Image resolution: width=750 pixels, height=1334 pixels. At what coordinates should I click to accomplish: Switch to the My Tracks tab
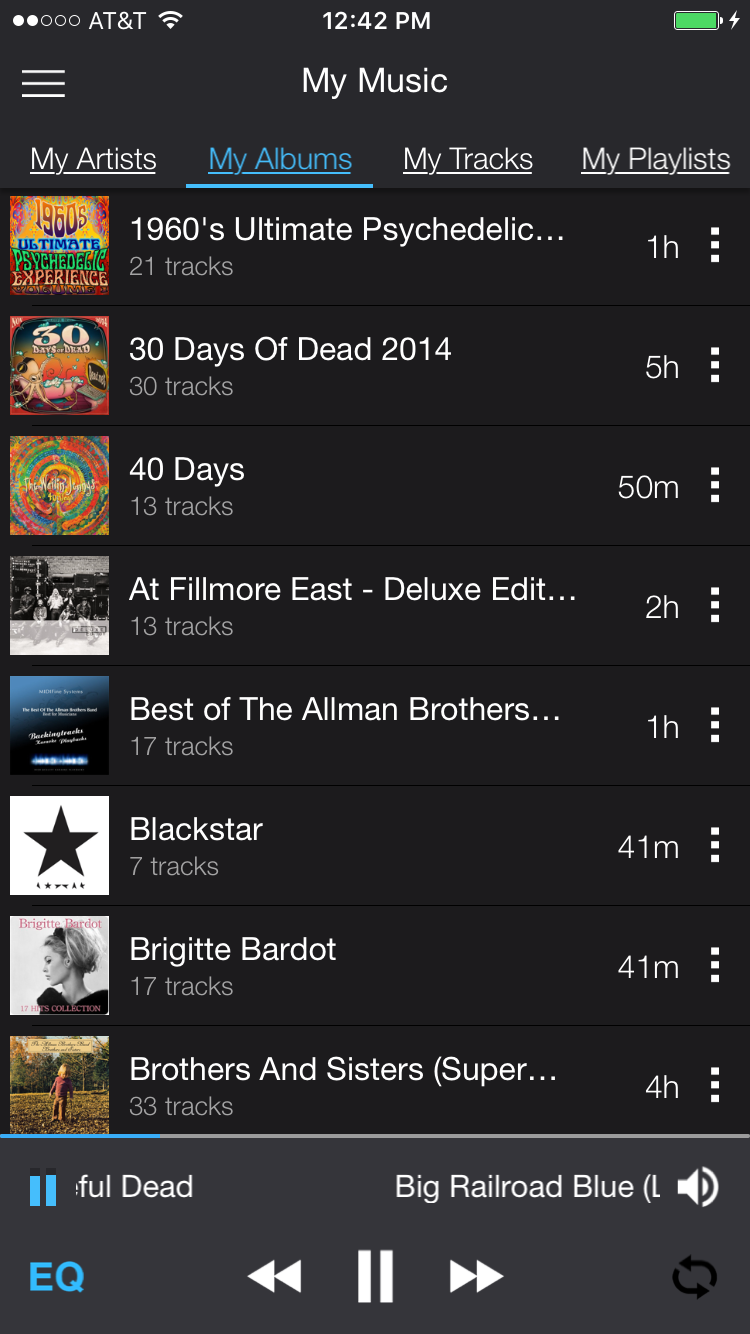[x=468, y=159]
